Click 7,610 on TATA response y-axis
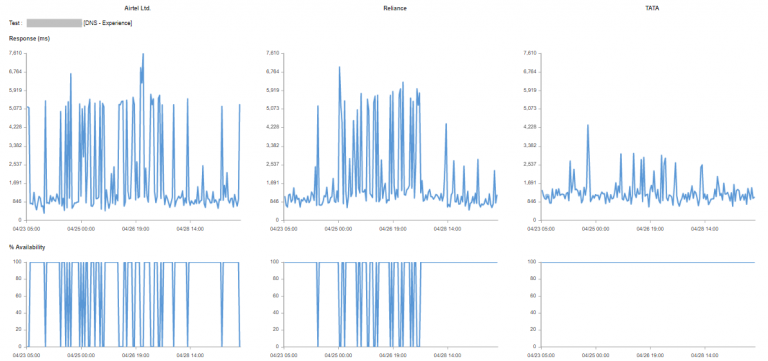This screenshot has width=768, height=361. pos(529,53)
